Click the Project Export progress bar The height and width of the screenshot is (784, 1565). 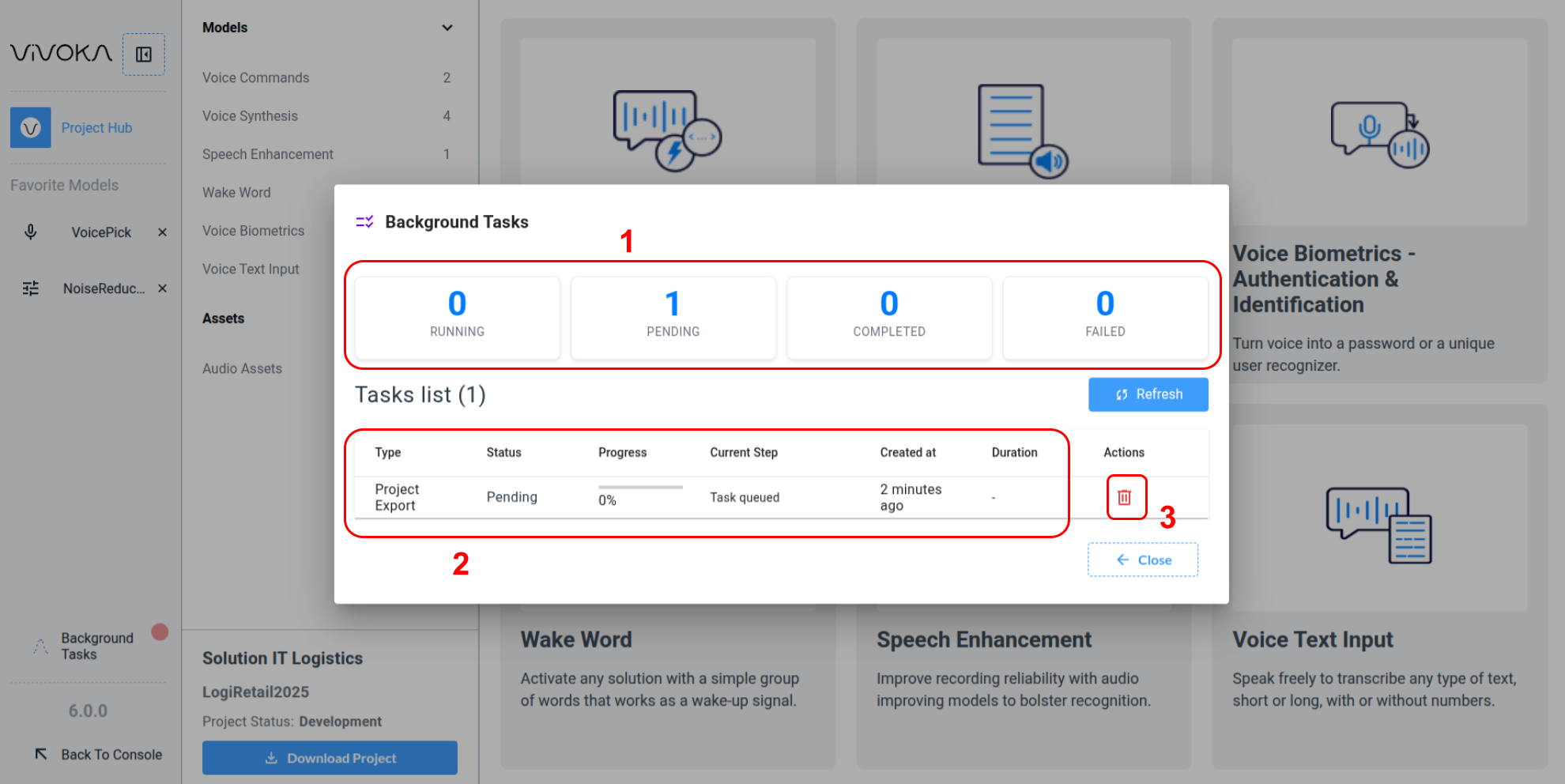[640, 488]
